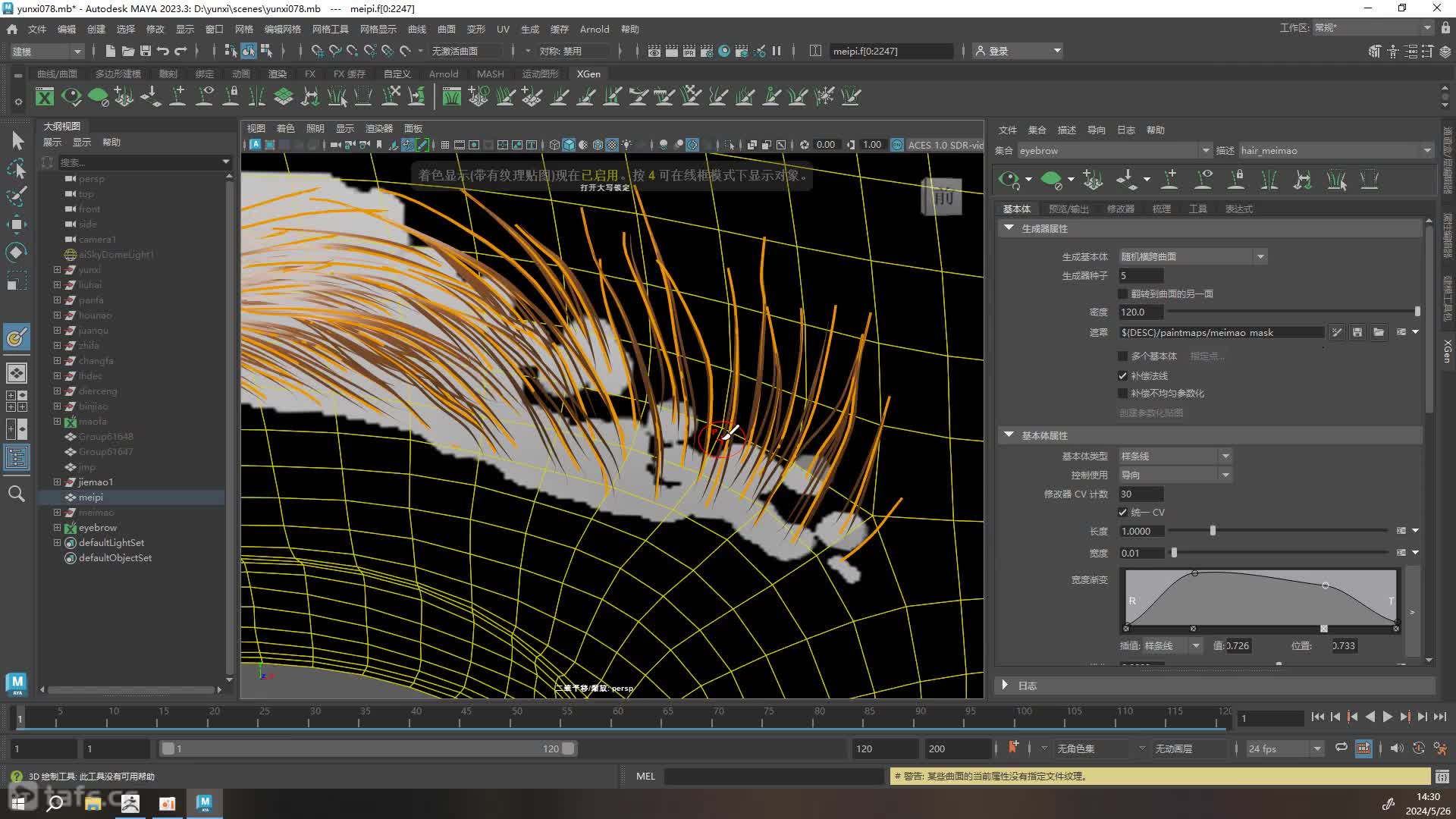Open the viewport Renderer menu
1456x819 pixels.
(378, 128)
